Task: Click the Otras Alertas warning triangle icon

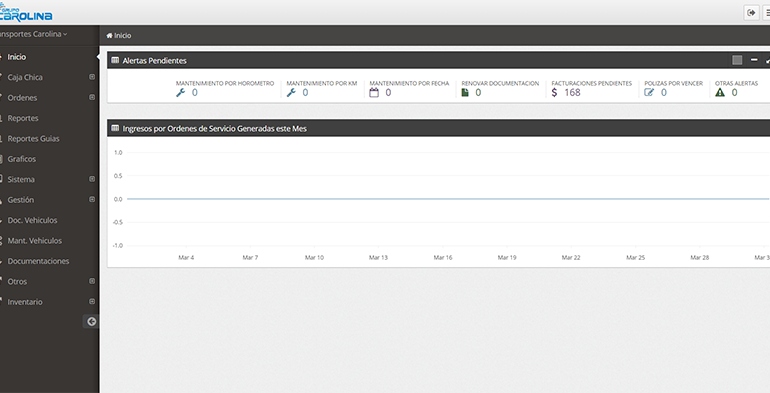Action: (x=720, y=92)
